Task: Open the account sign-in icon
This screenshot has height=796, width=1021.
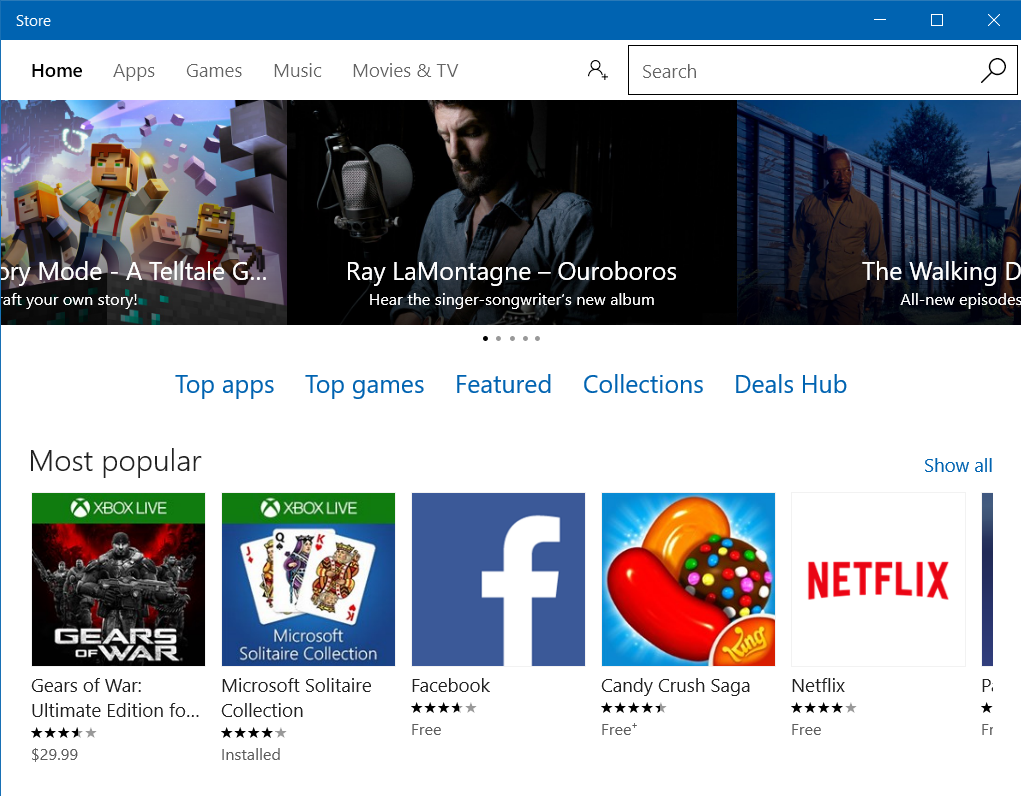Action: click(597, 70)
